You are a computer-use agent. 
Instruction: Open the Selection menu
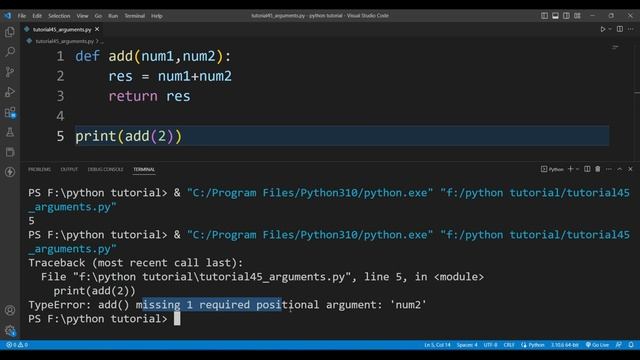pyautogui.click(x=59, y=16)
